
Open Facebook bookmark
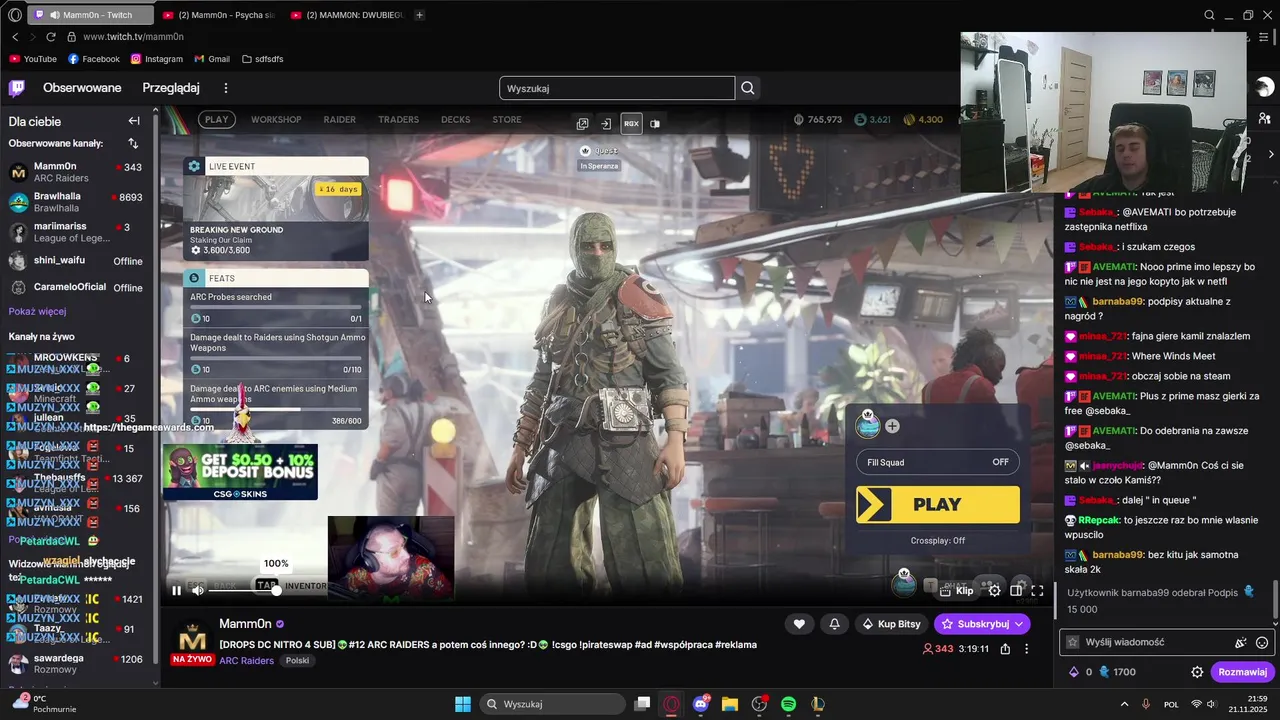point(93,59)
